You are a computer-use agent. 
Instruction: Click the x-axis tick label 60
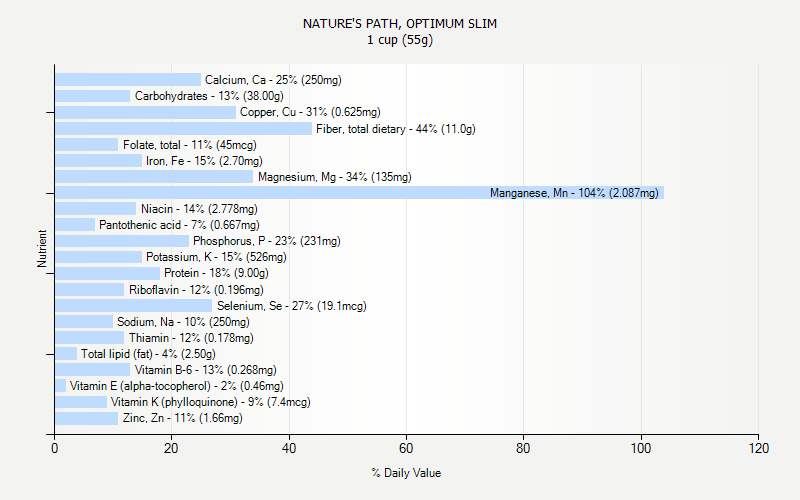(406, 448)
